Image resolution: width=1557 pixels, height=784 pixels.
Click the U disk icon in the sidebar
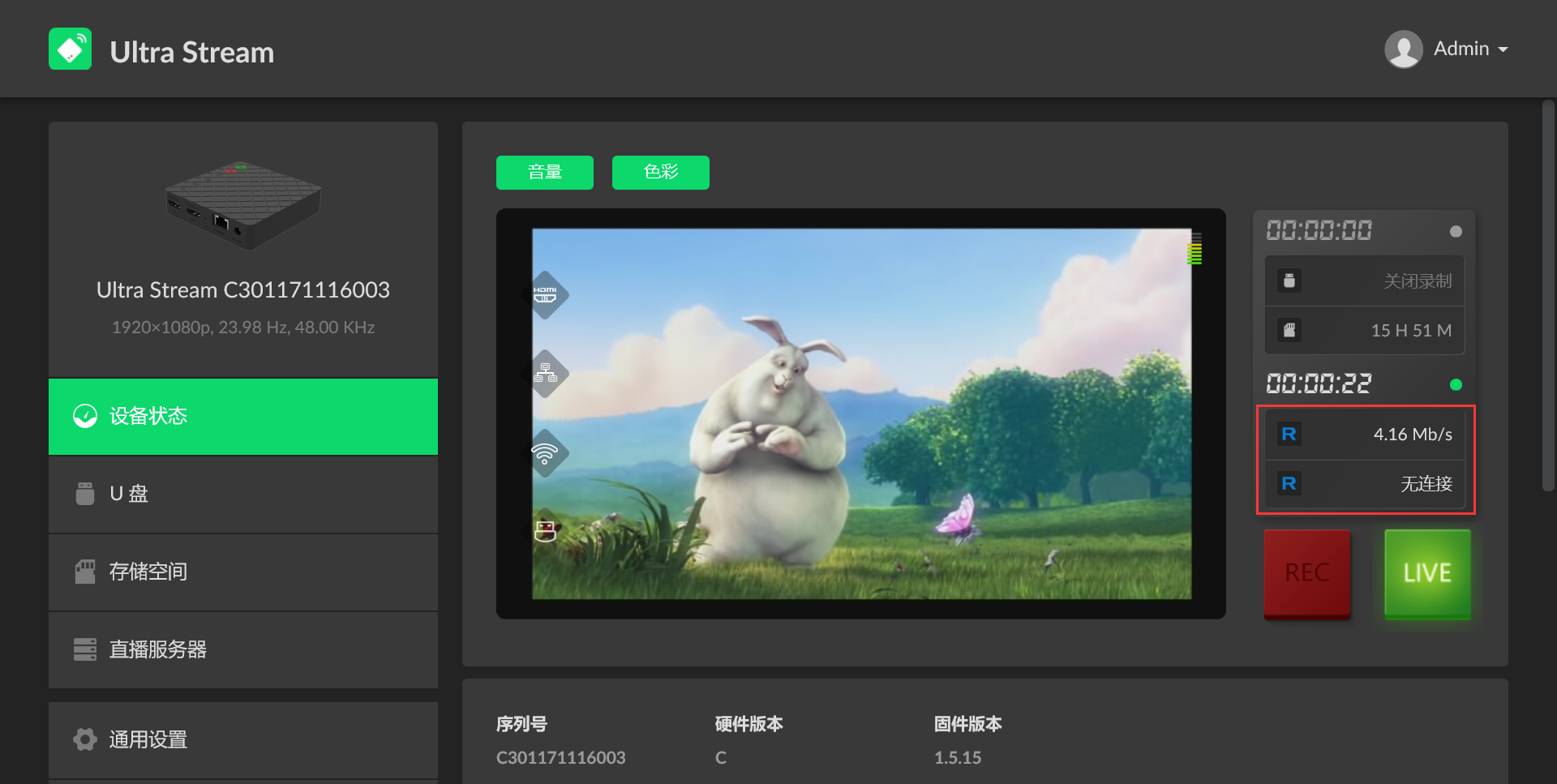tap(85, 494)
